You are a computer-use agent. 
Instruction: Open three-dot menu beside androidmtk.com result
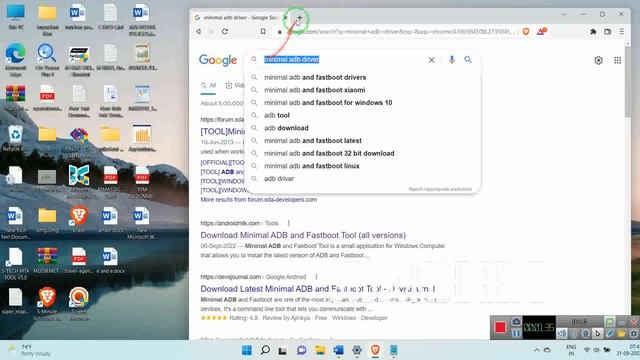pos(289,223)
